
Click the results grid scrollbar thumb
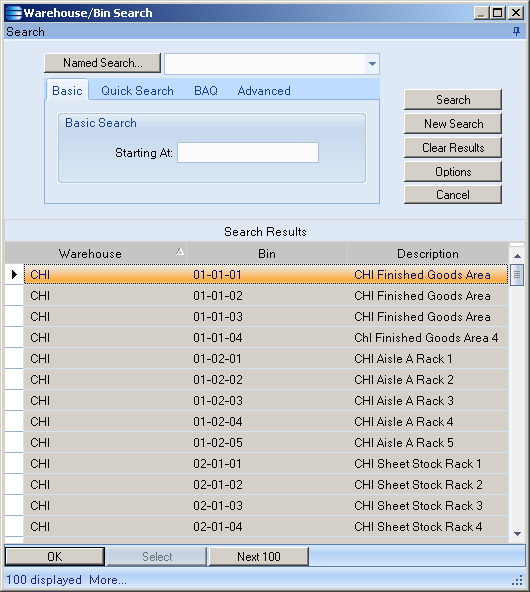[517, 275]
